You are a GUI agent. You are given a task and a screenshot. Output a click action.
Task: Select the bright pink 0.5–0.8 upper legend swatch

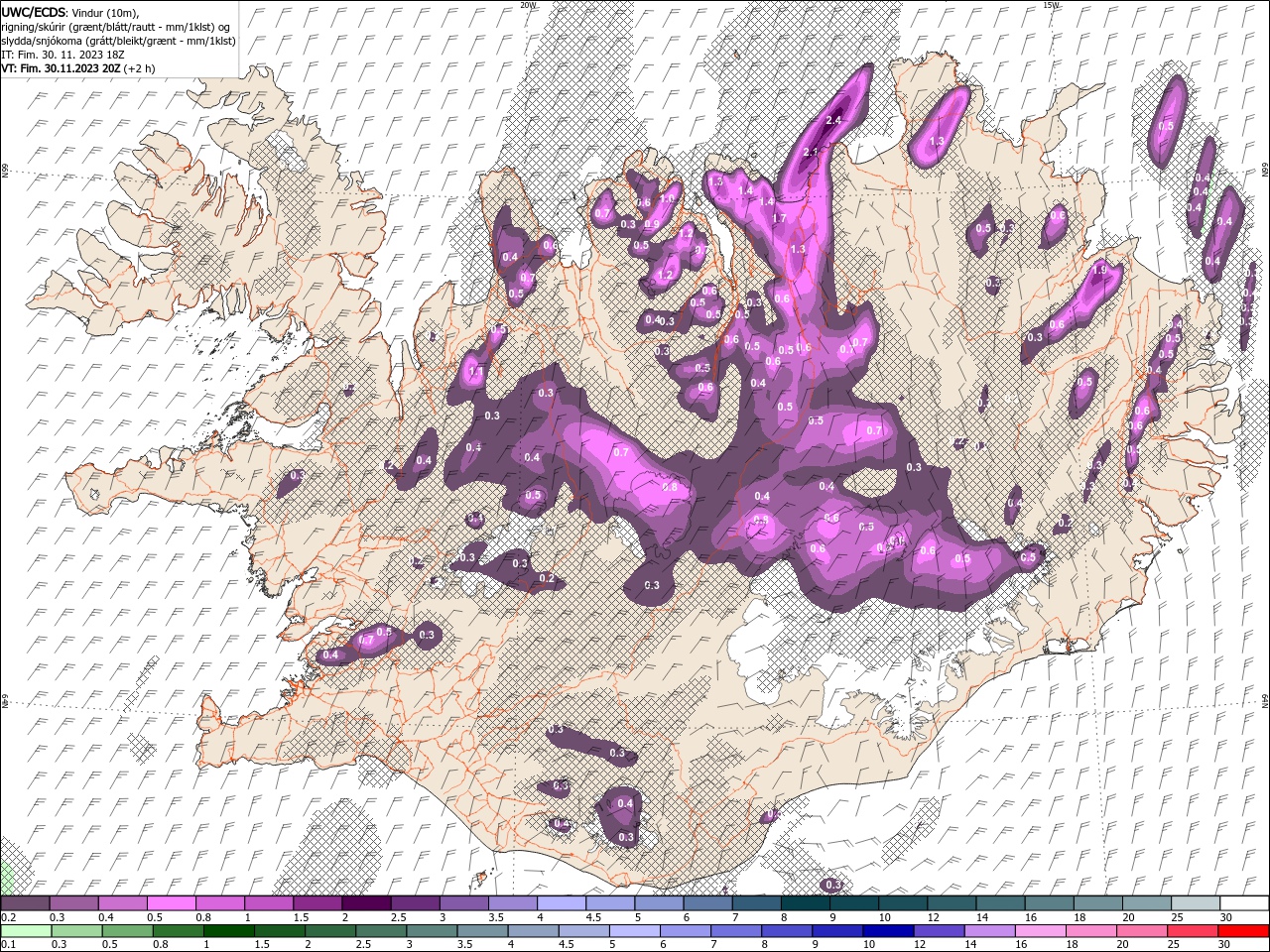171,903
